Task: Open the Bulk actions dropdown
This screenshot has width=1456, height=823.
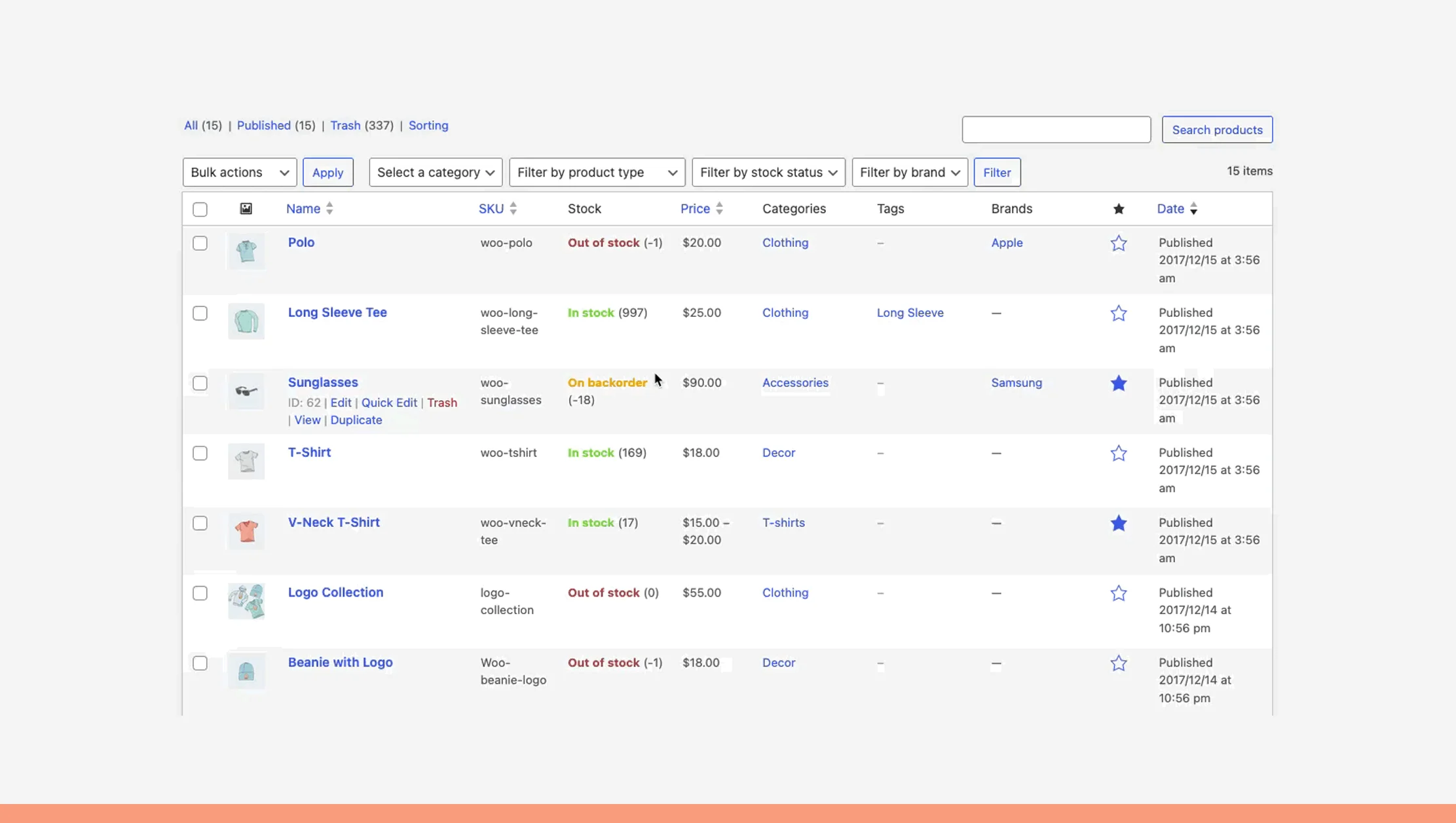Action: [x=239, y=172]
